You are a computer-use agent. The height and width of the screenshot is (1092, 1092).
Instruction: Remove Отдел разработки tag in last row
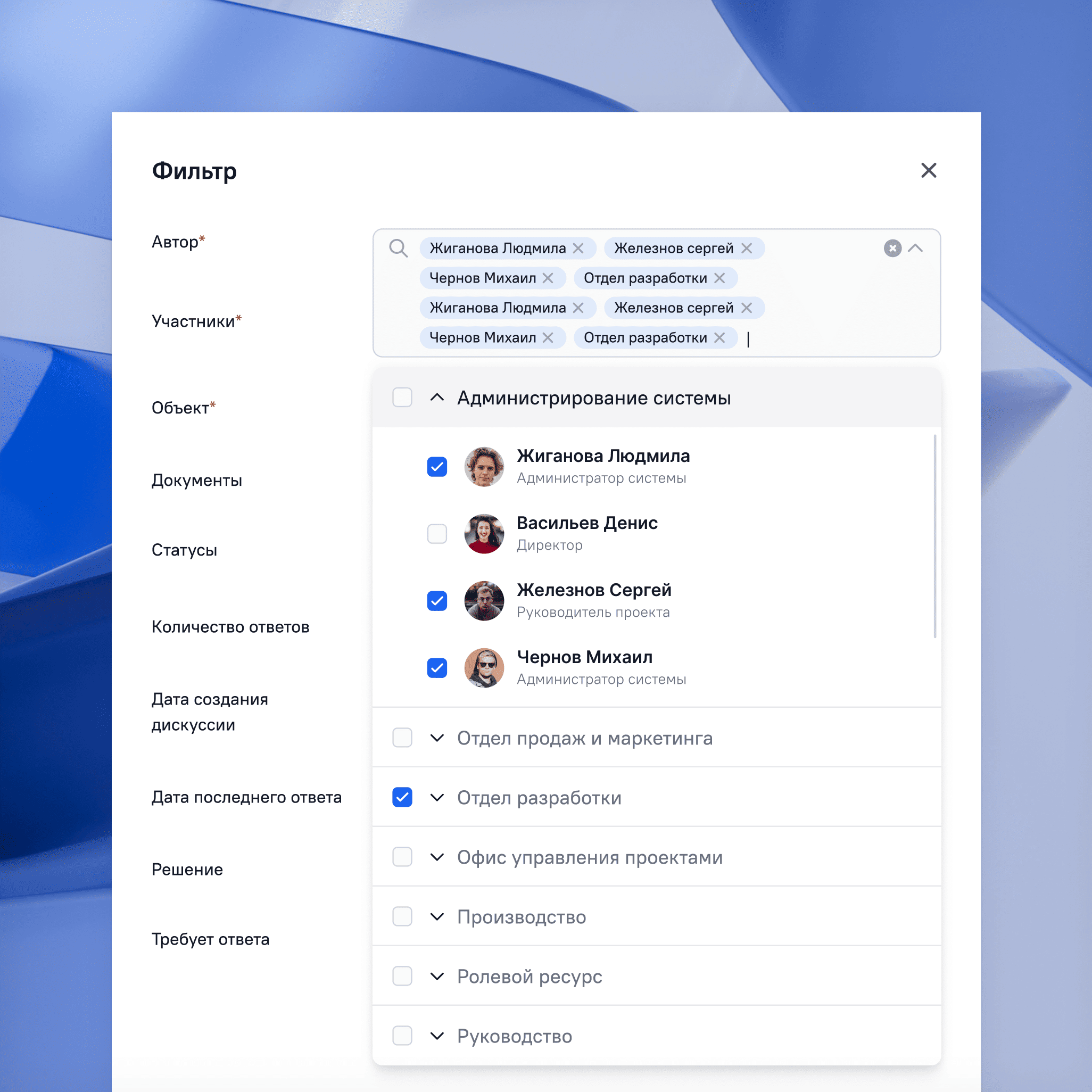tap(719, 337)
